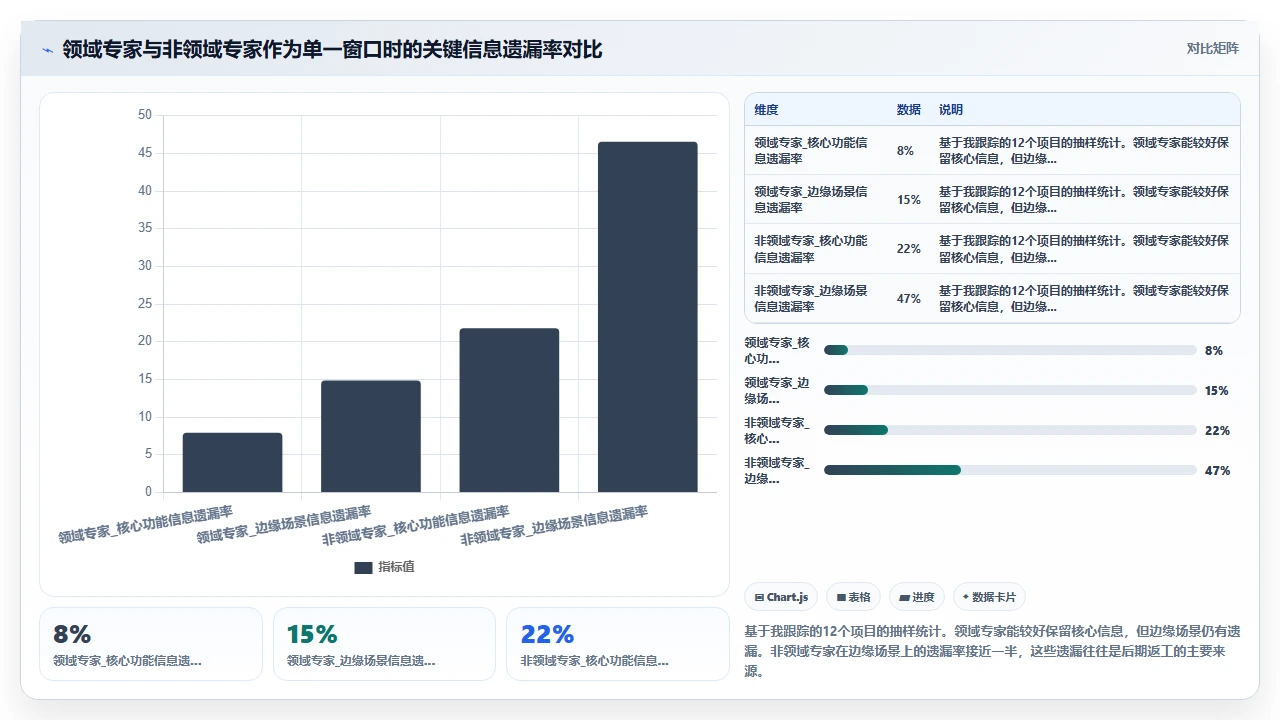Screen dimensions: 1280x720
Task: Click the 8% progress bar
Action: [1010, 350]
